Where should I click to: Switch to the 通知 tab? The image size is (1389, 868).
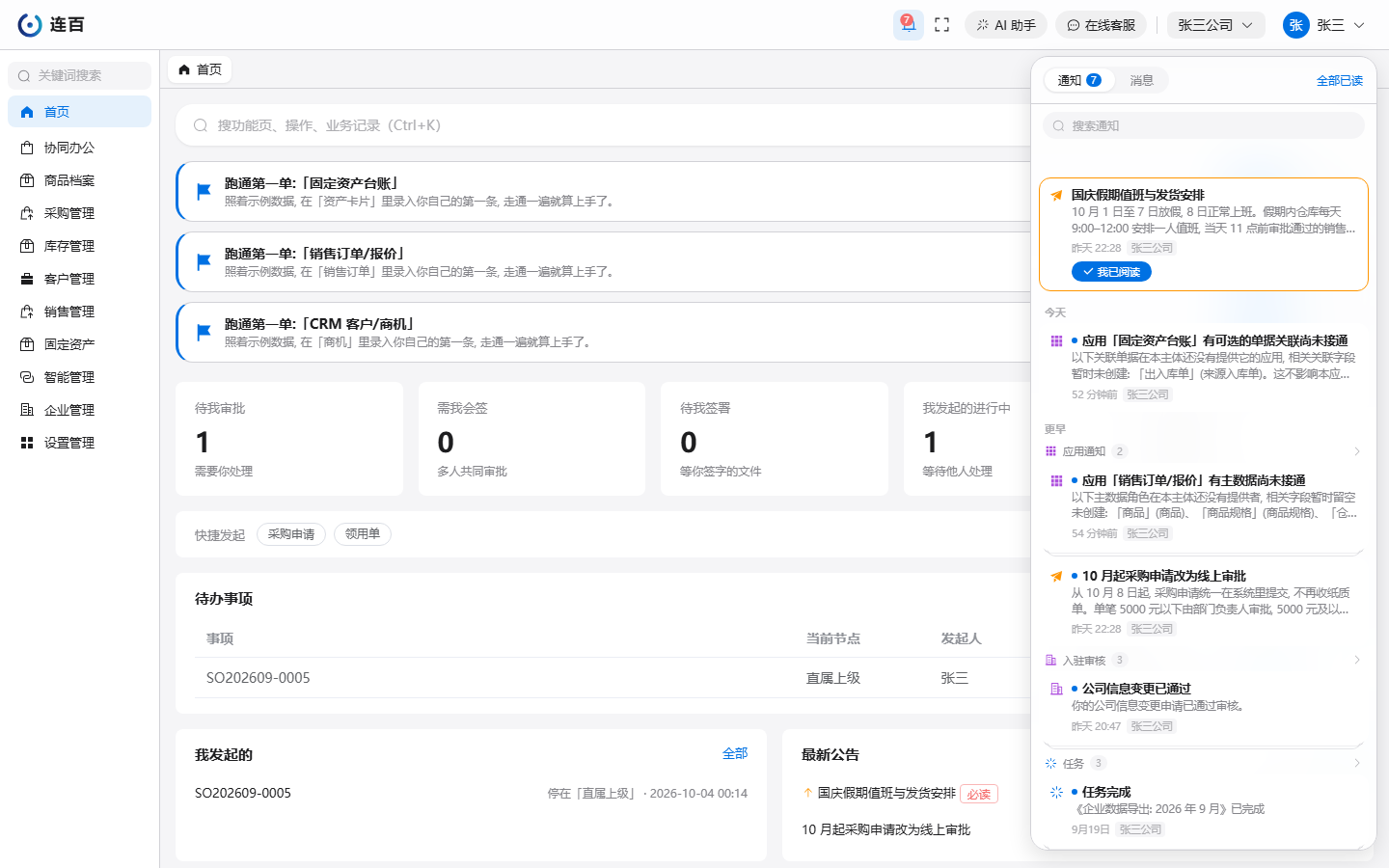[x=1079, y=80]
